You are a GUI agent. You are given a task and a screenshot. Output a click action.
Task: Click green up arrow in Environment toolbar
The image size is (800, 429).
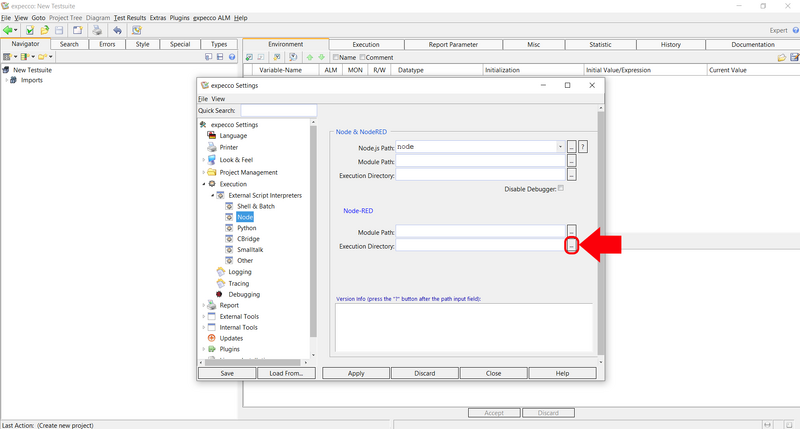click(310, 58)
